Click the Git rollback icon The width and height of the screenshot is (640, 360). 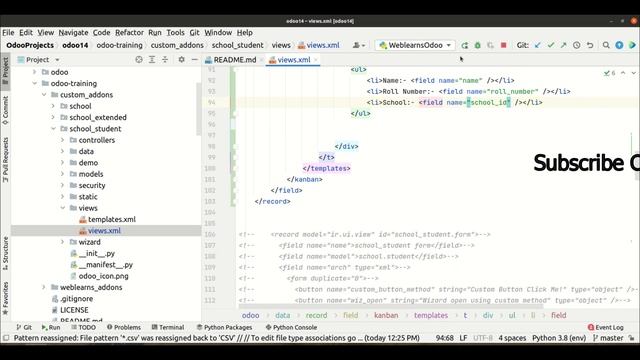tap(590, 45)
